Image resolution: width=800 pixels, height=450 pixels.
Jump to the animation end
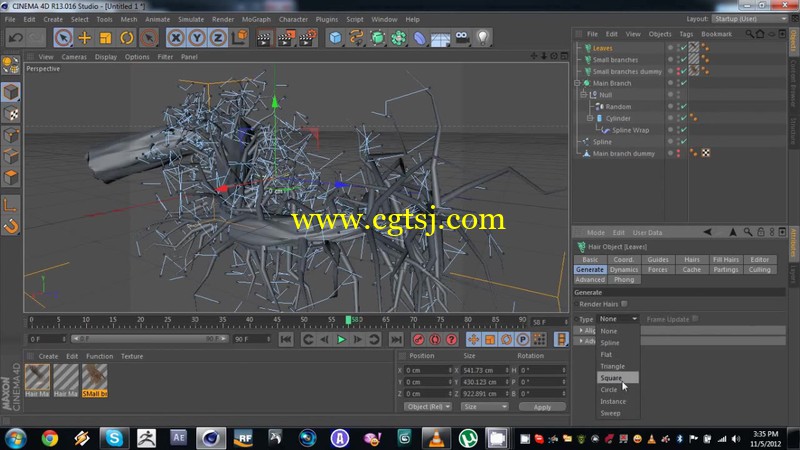click(x=396, y=339)
